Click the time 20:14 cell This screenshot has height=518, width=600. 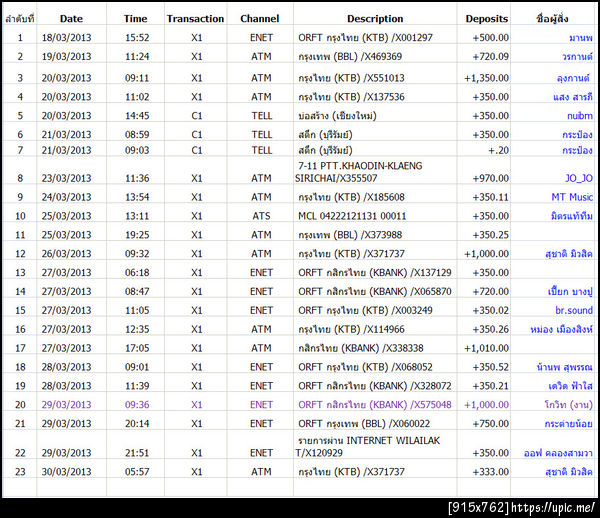tap(137, 424)
